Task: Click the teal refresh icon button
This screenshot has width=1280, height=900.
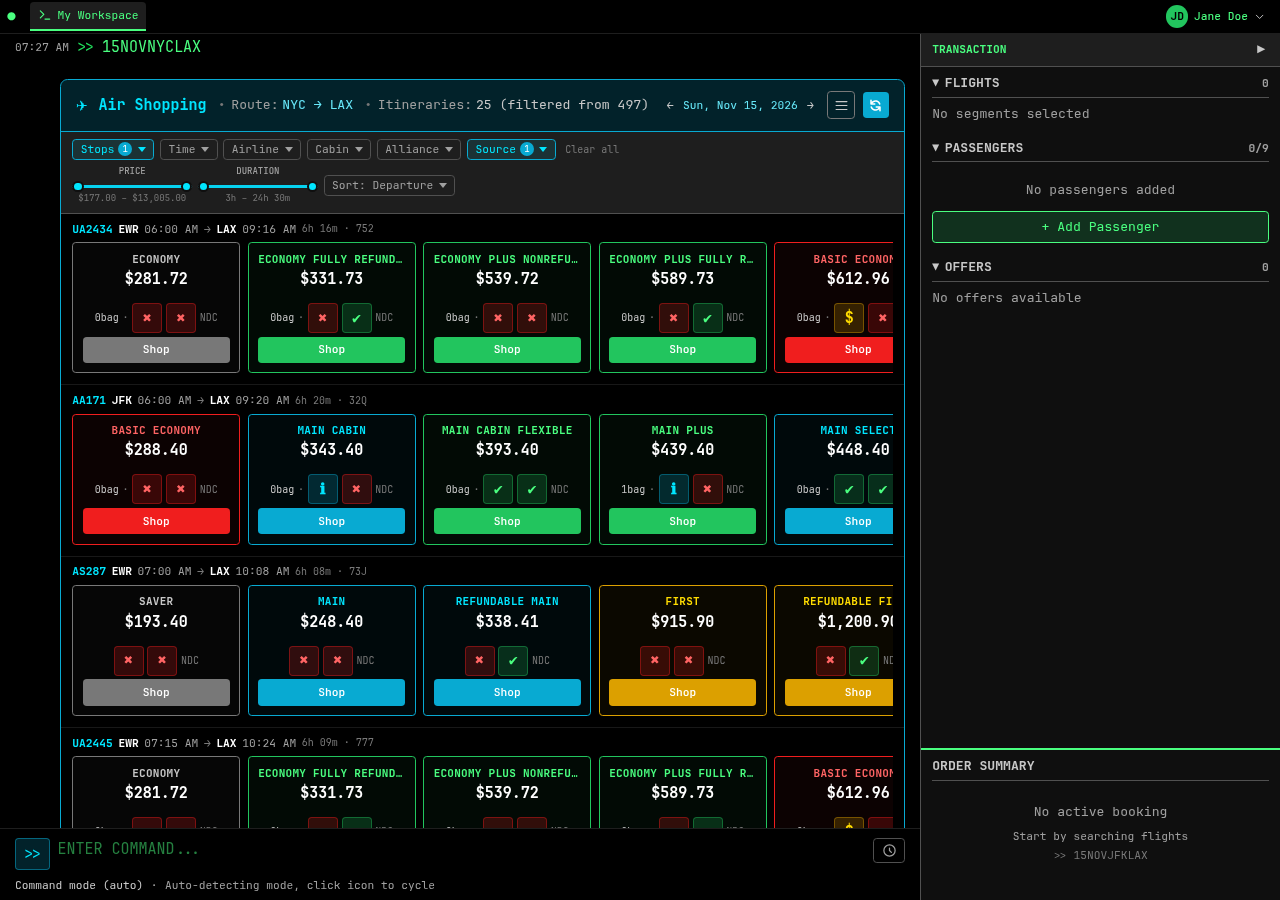Action: point(876,105)
